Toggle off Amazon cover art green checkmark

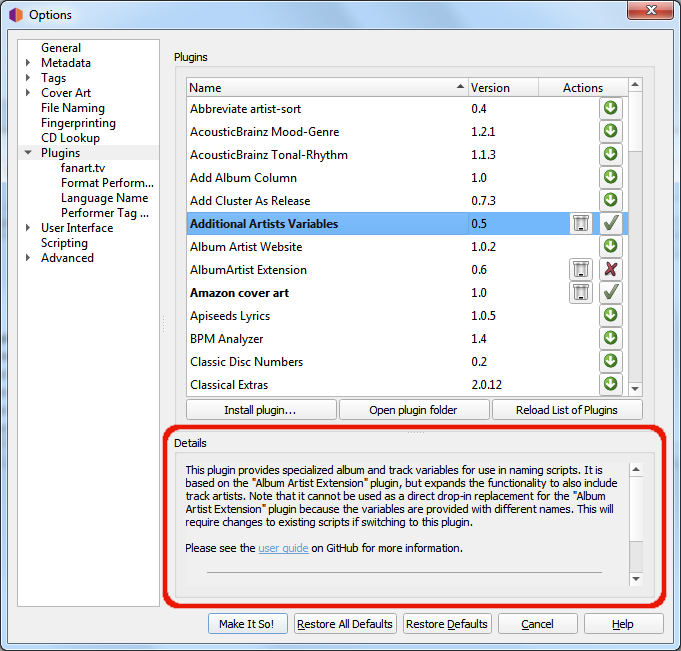click(610, 292)
